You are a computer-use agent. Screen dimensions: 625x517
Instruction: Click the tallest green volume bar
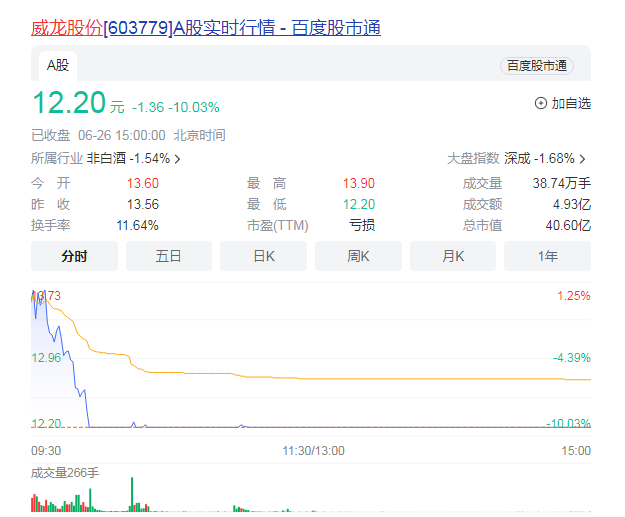(132, 494)
